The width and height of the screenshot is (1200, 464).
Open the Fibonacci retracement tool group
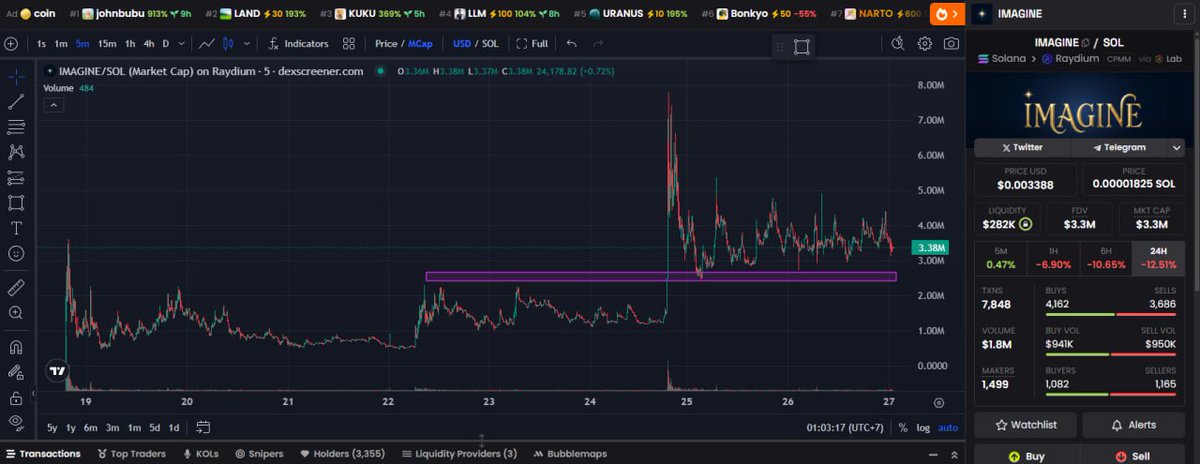click(16, 127)
